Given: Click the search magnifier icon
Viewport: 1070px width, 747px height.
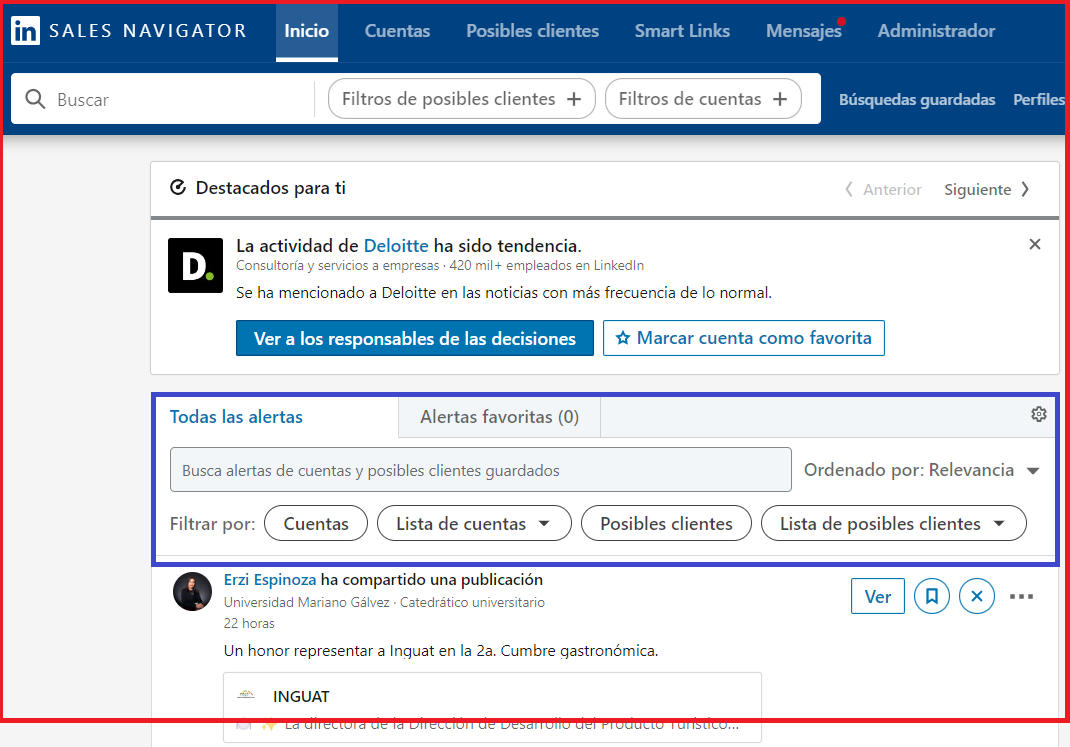Looking at the screenshot, I should coord(35,99).
